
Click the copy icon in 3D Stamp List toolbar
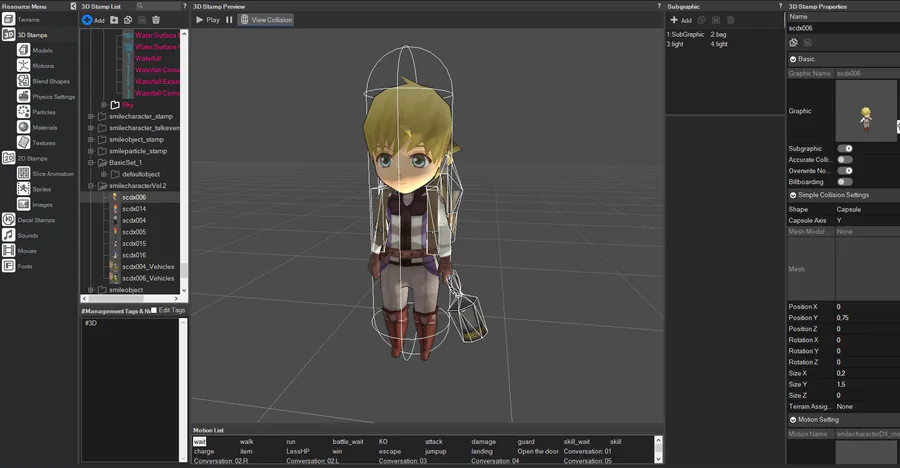(x=128, y=20)
